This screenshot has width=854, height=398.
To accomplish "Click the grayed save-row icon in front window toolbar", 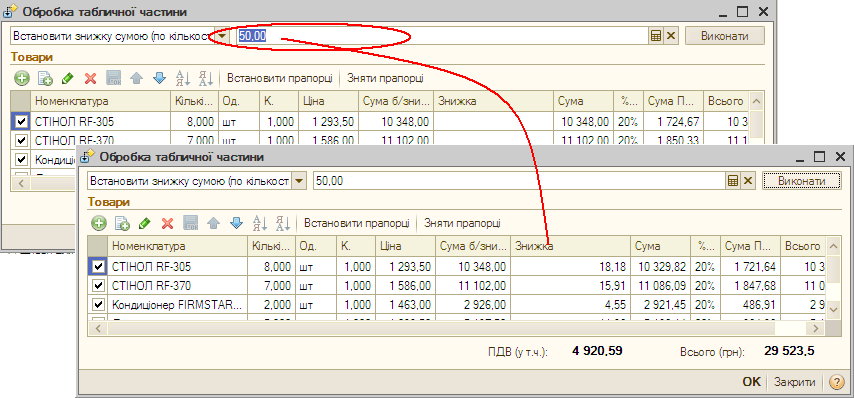I will point(190,223).
